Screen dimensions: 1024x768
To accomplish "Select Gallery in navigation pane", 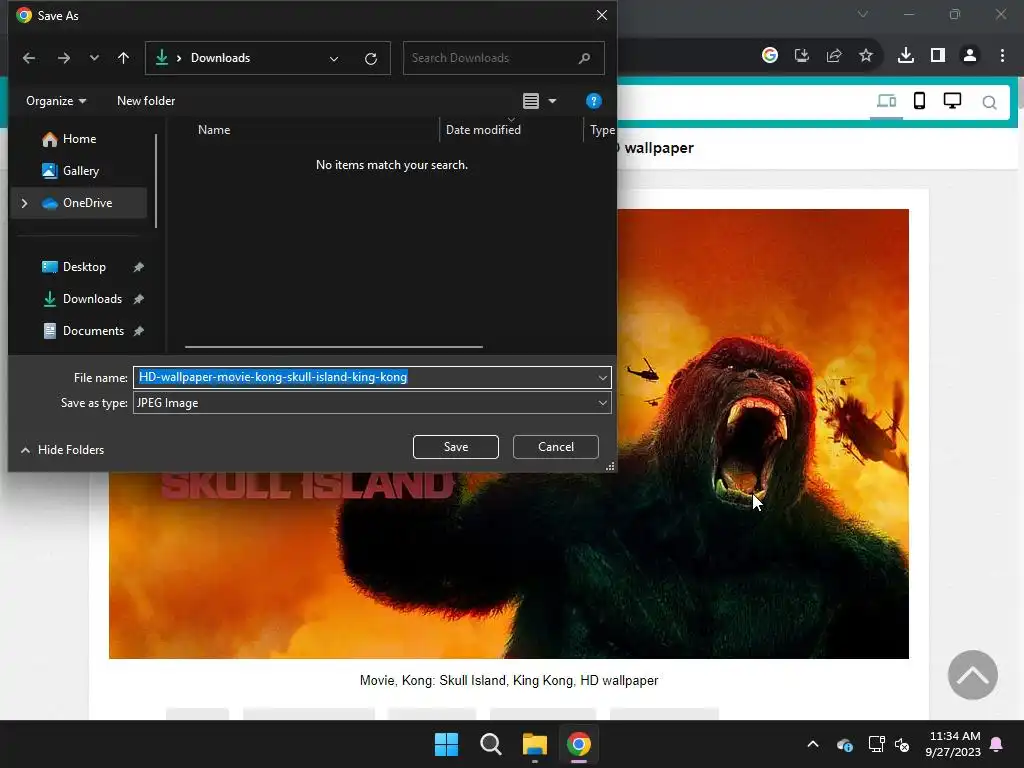I will tap(79, 171).
